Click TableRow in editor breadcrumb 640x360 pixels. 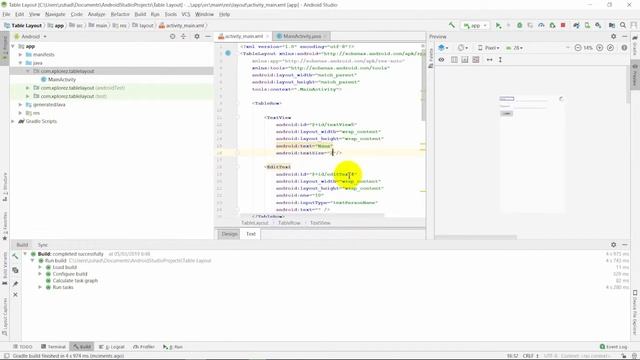click(289, 223)
